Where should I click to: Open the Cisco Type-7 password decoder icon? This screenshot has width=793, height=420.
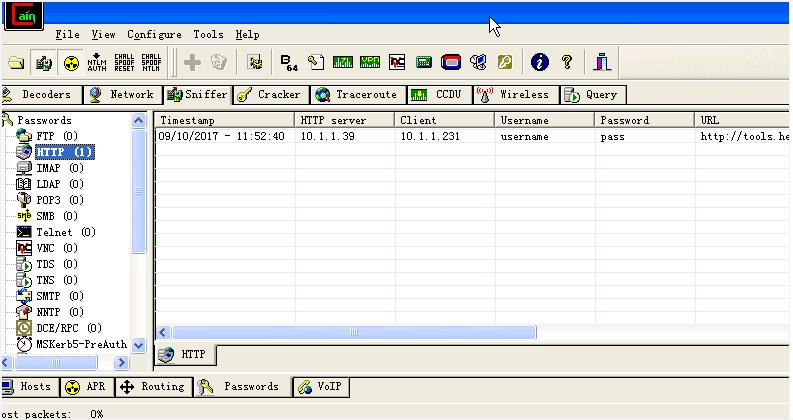[343, 63]
